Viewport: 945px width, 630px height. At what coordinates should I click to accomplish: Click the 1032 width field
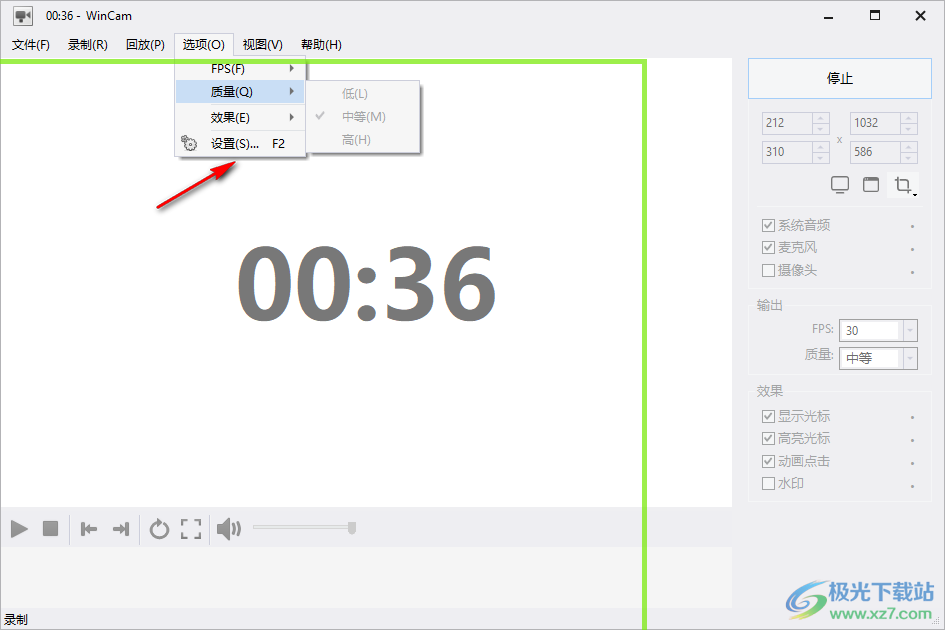[x=876, y=123]
